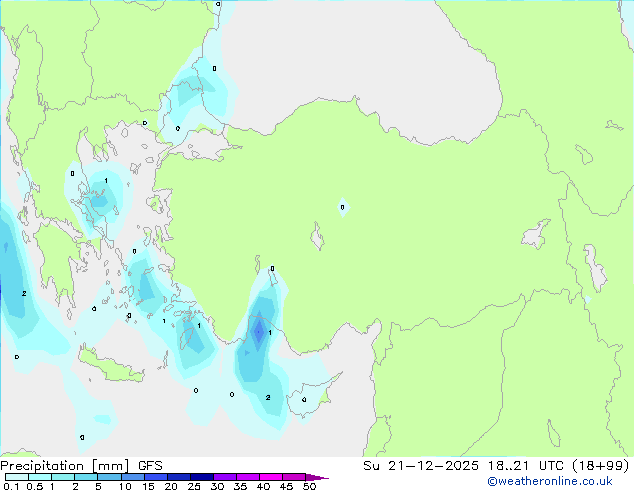This screenshot has height=490, width=634.
Task: Click the darkest blue precipitation core near Antalya coast
Action: [x=258, y=332]
